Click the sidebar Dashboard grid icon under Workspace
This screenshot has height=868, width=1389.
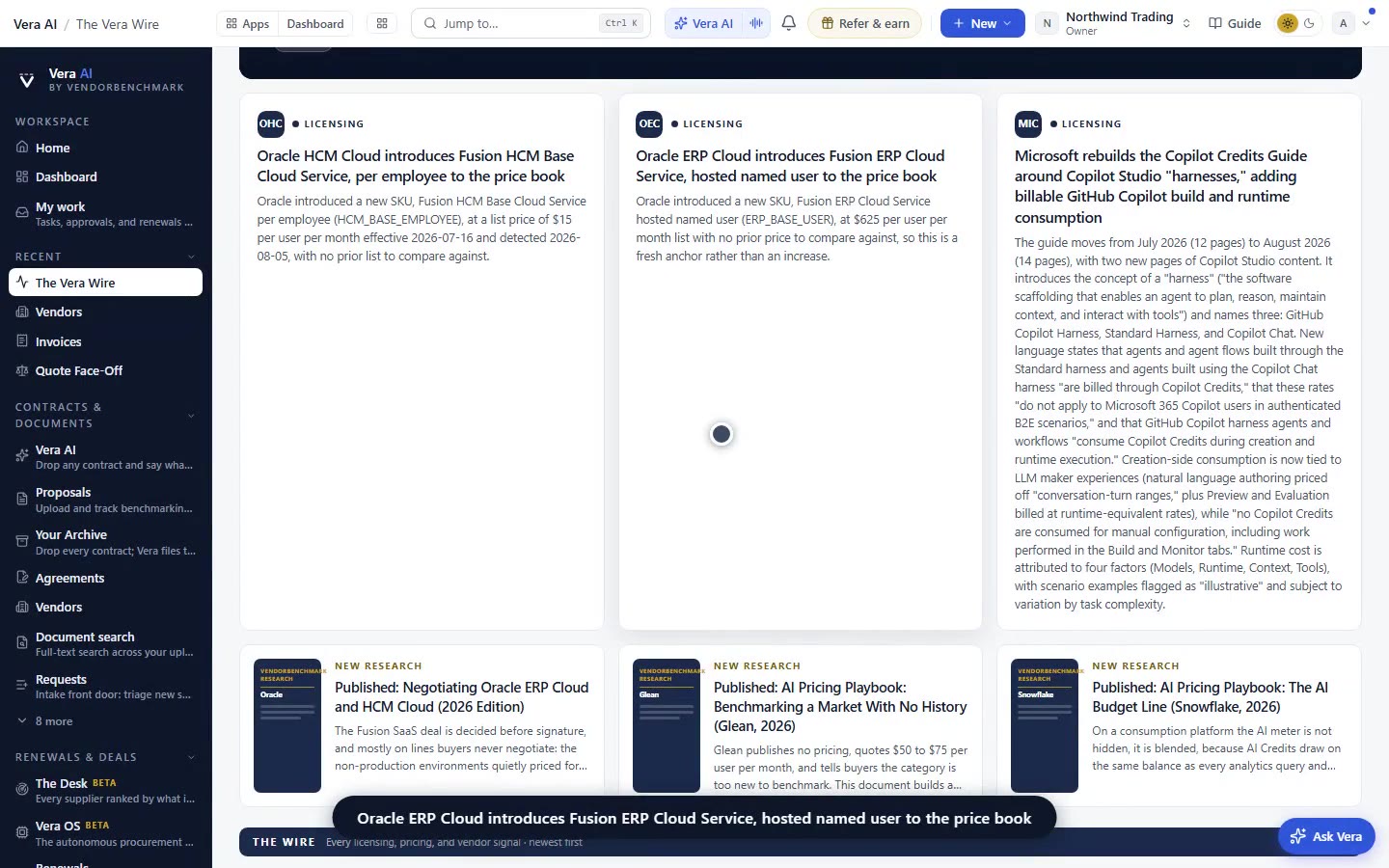pyautogui.click(x=22, y=176)
